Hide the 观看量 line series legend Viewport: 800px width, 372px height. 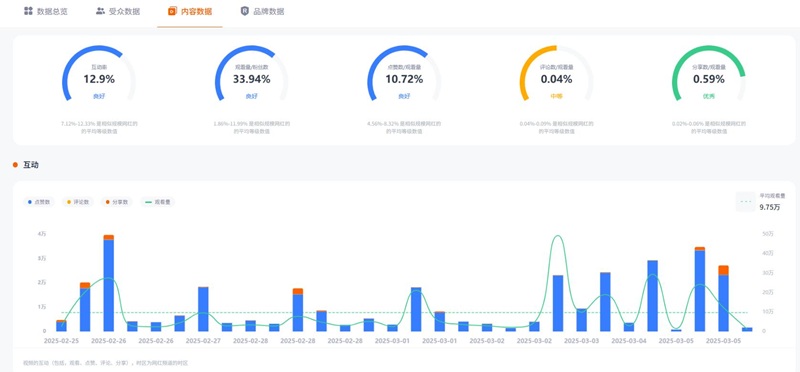click(158, 202)
